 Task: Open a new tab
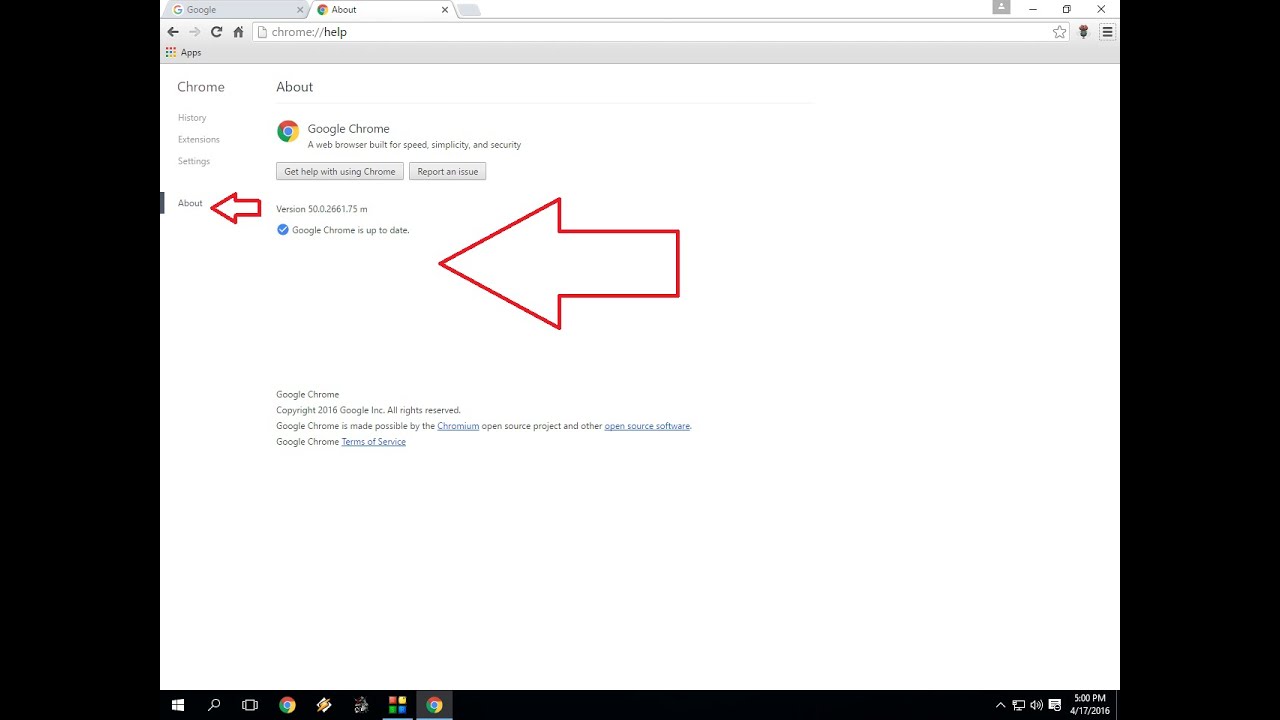pyautogui.click(x=468, y=10)
